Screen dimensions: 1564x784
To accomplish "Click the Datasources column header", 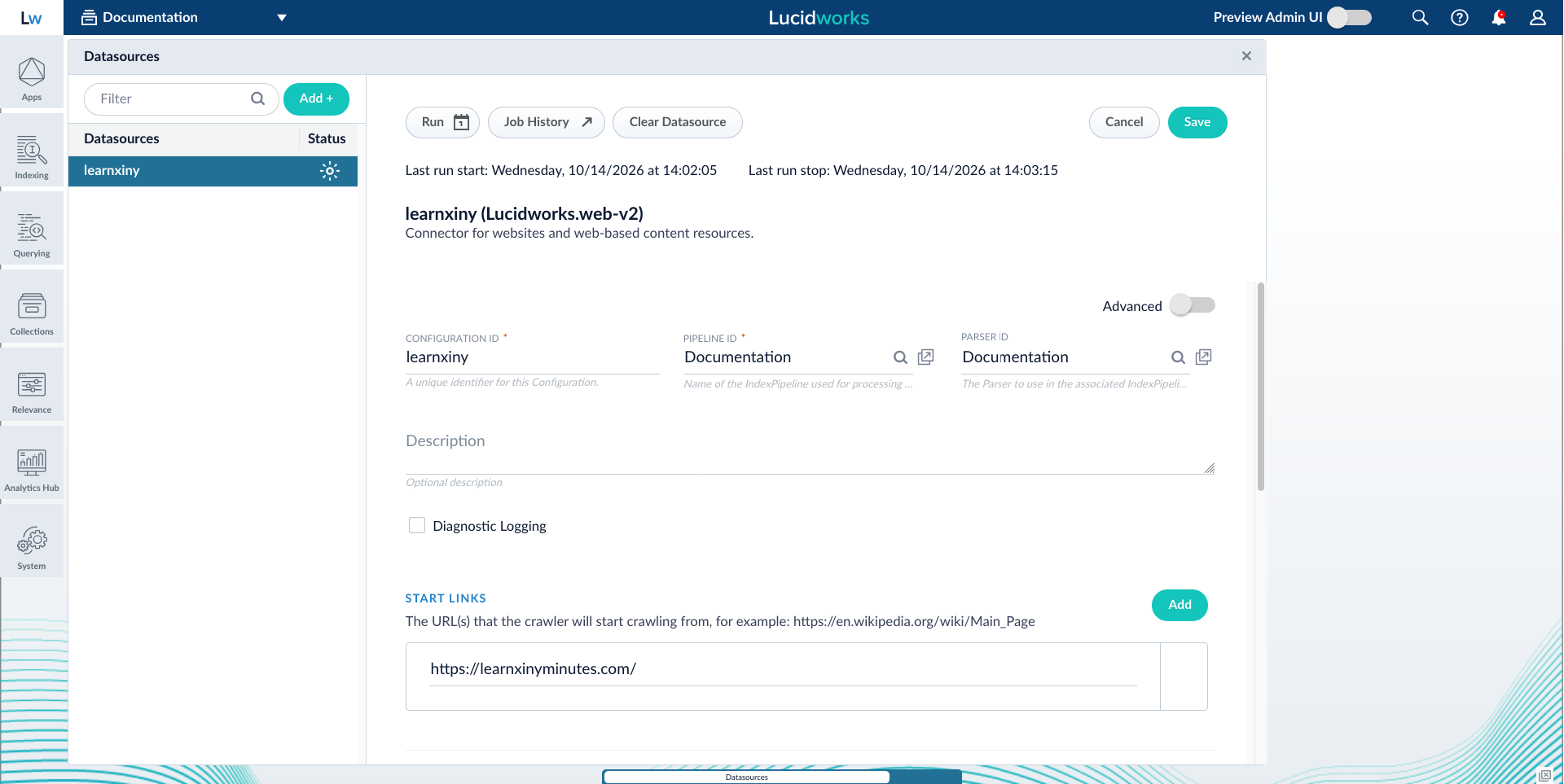I will click(x=121, y=138).
